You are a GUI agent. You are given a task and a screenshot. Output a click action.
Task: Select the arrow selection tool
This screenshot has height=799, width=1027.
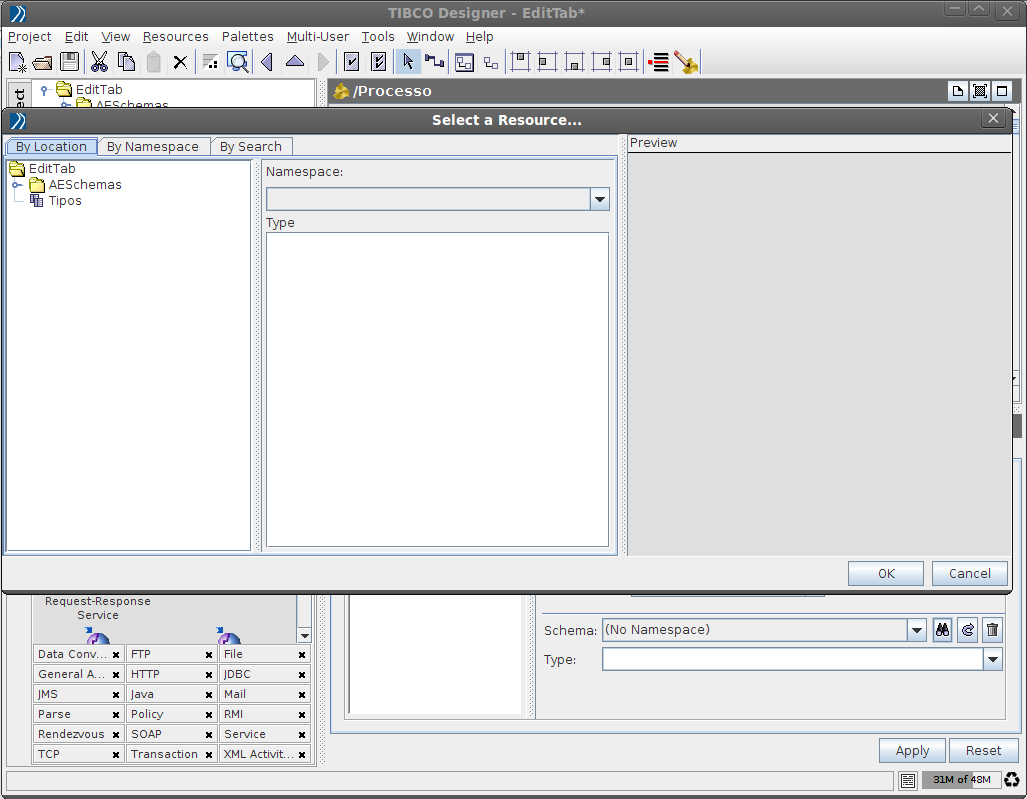(408, 62)
